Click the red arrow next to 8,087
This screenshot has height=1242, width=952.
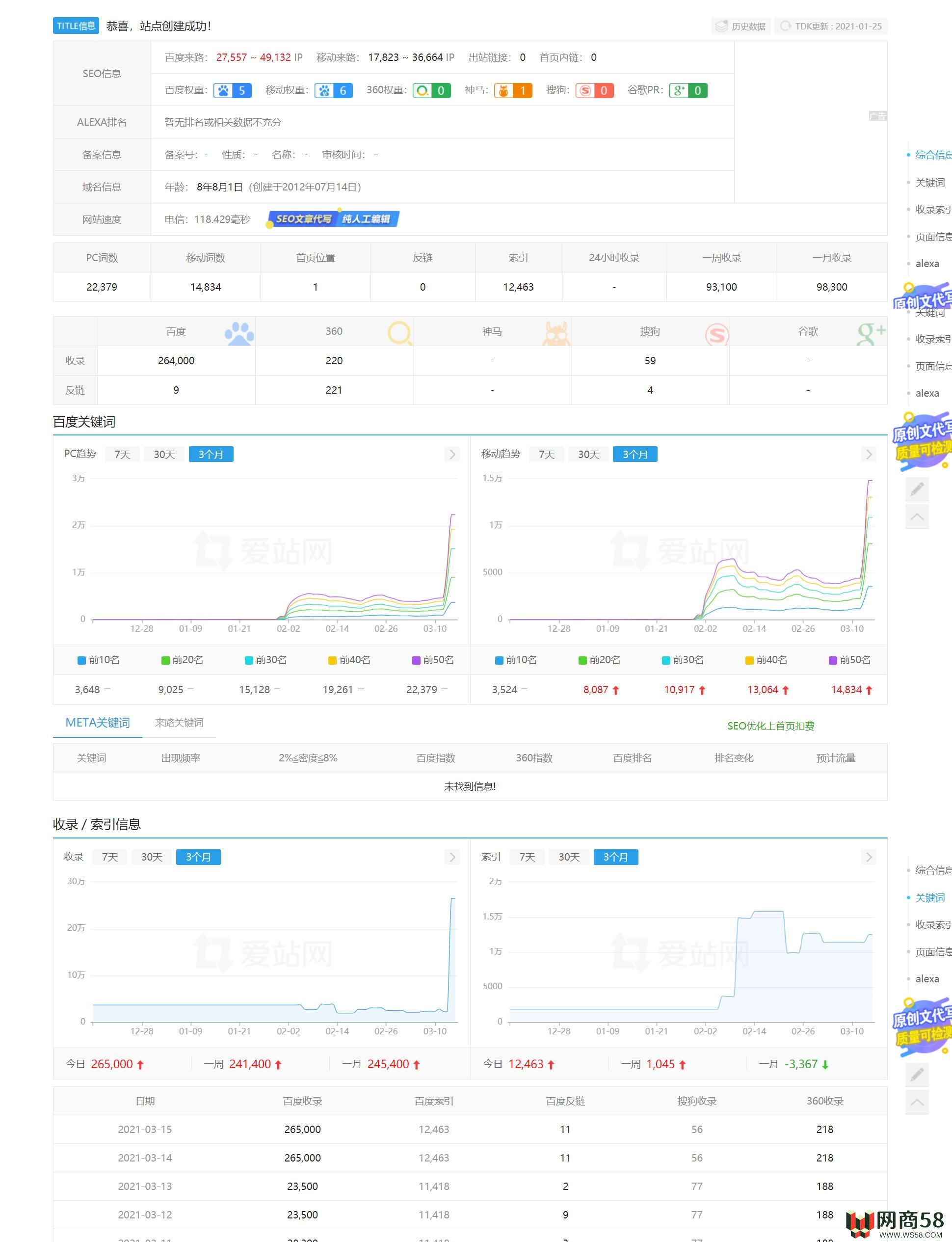(615, 690)
